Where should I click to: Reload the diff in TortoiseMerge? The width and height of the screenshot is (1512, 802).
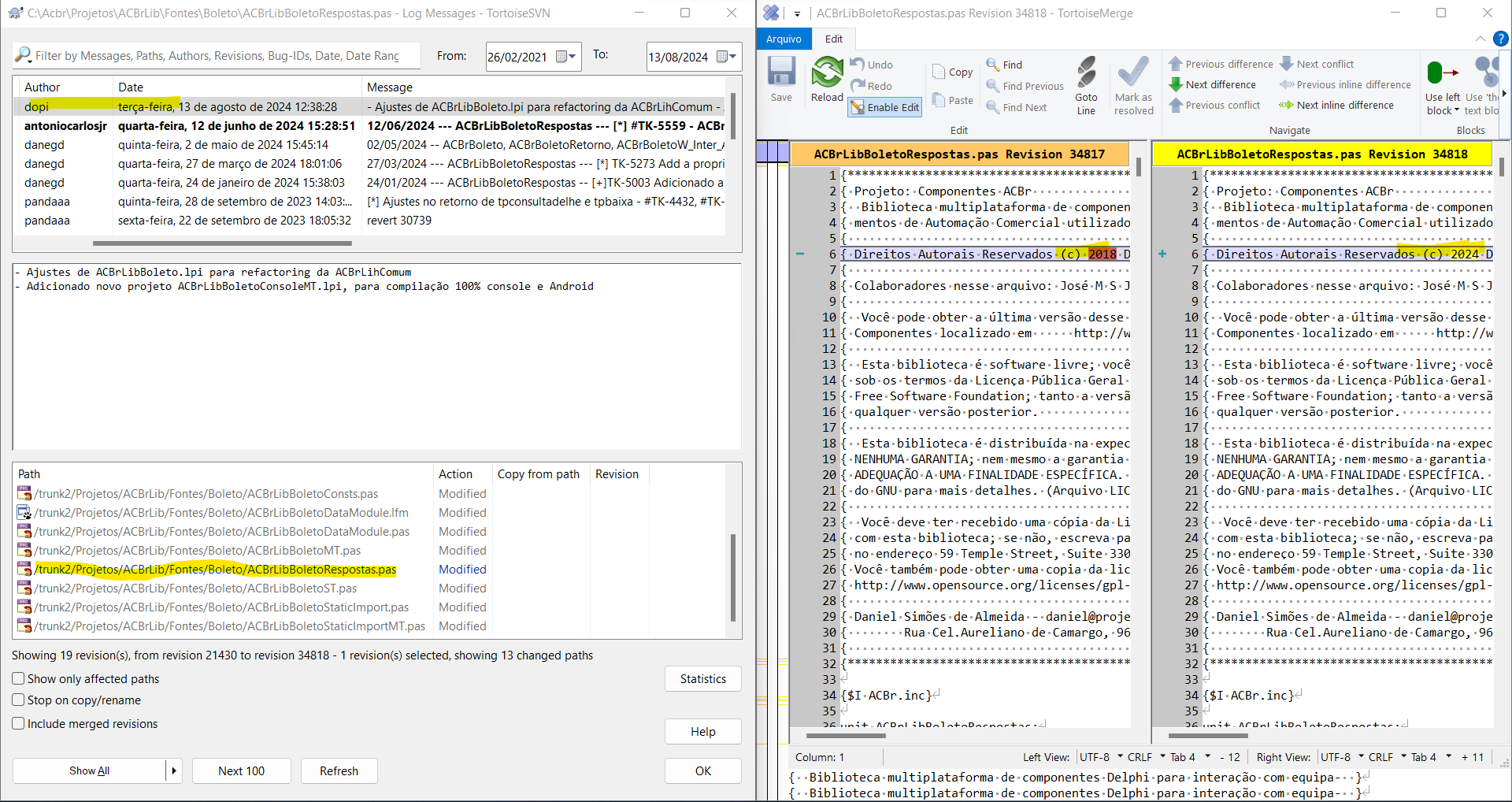827,79
